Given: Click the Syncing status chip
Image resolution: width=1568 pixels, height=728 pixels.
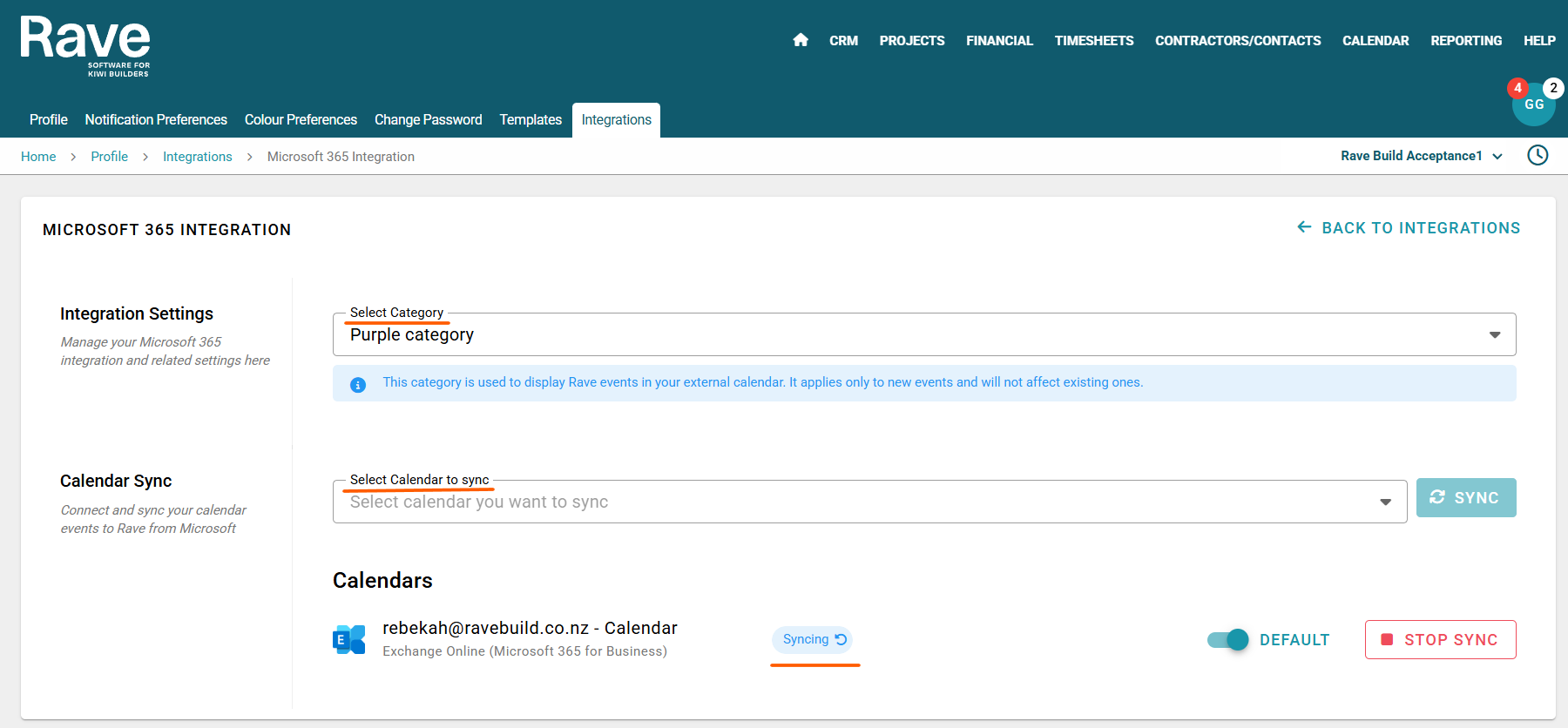Looking at the screenshot, I should (x=812, y=639).
